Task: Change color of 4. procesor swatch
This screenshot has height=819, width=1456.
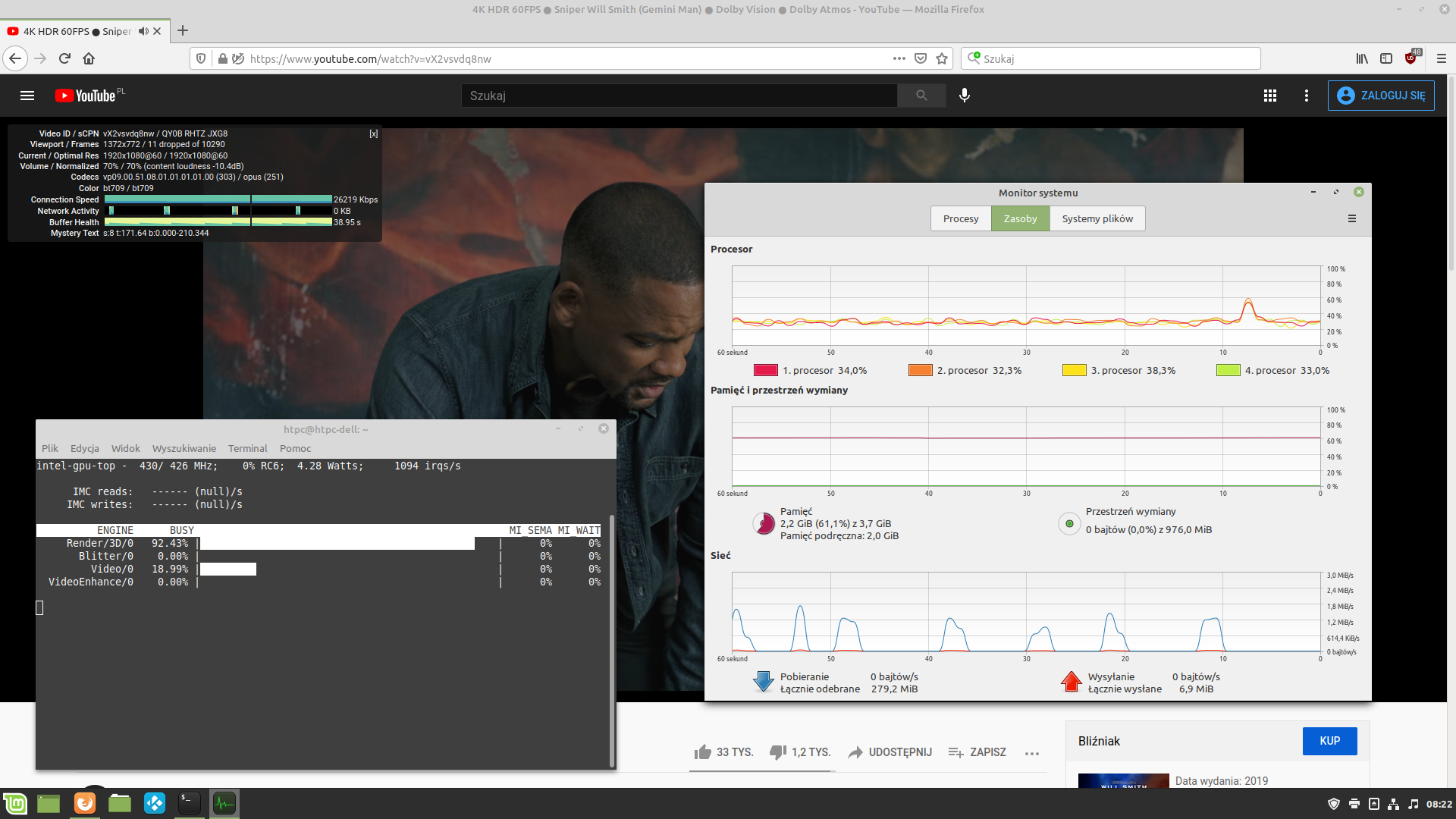Action: 1228,370
